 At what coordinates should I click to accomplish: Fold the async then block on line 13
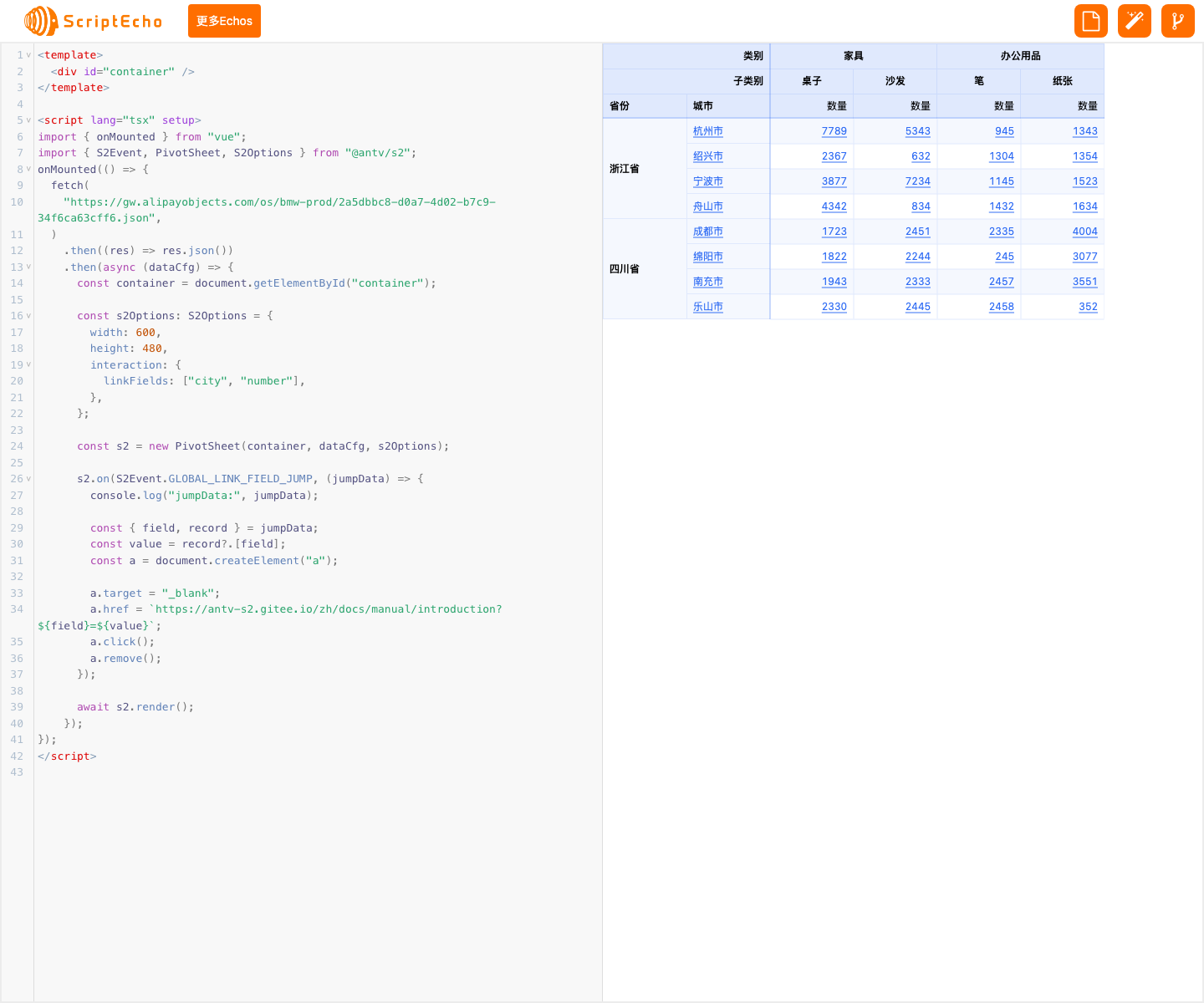pyautogui.click(x=28, y=267)
